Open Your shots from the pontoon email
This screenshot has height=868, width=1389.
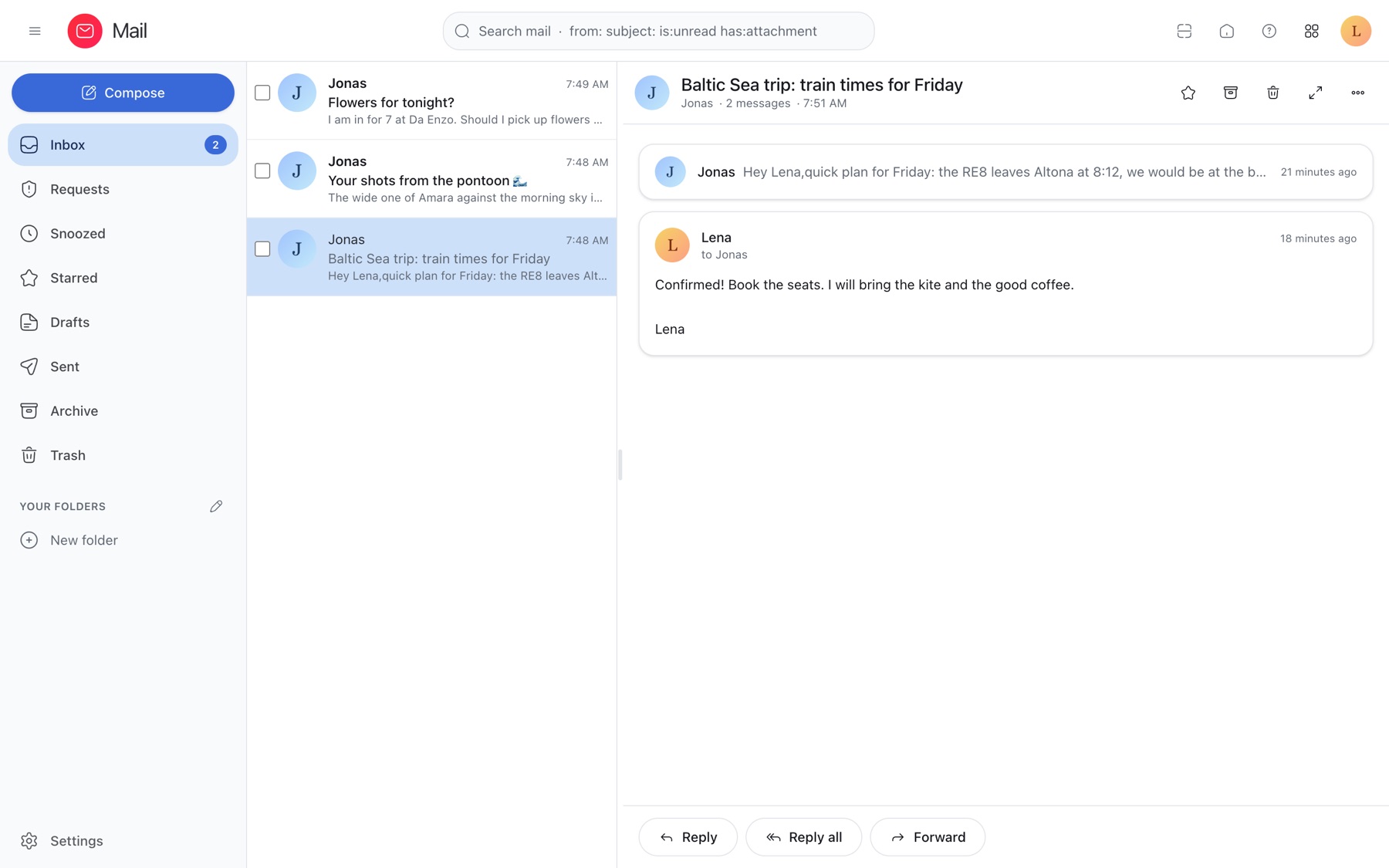tap(432, 178)
